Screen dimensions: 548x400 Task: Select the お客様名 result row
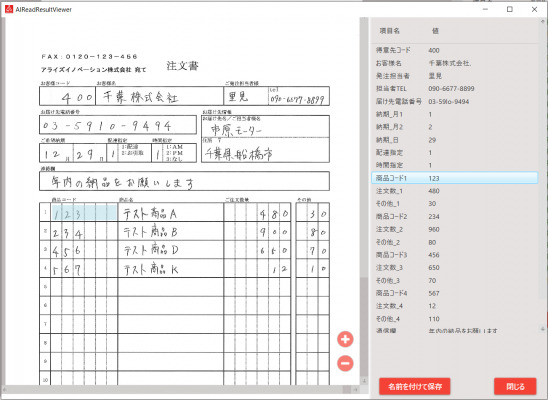click(454, 63)
